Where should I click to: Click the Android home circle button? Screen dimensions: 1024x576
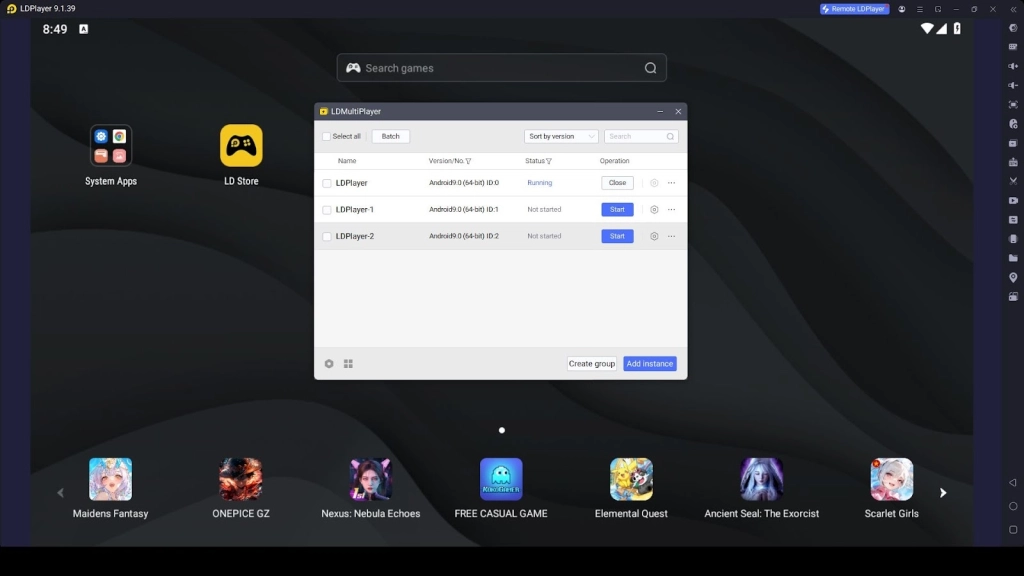(1013, 506)
